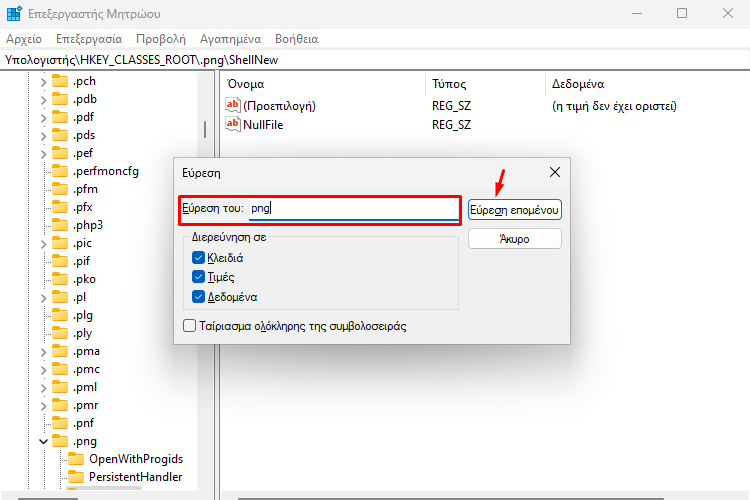Expand the .pds tree node arrow
The image size is (750, 500).
pyautogui.click(x=43, y=136)
